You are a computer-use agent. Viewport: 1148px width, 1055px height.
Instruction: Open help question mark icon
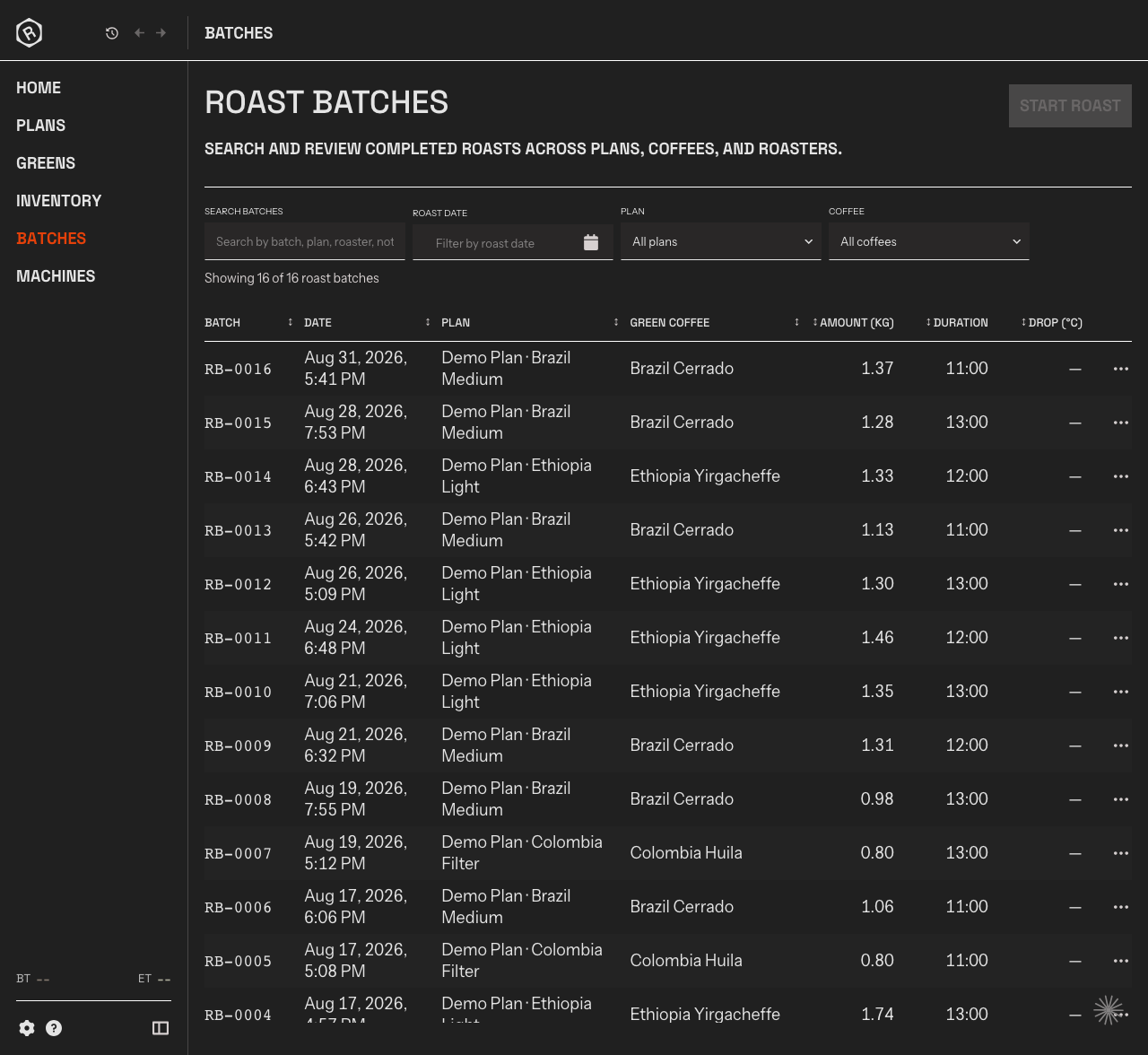(54, 1028)
